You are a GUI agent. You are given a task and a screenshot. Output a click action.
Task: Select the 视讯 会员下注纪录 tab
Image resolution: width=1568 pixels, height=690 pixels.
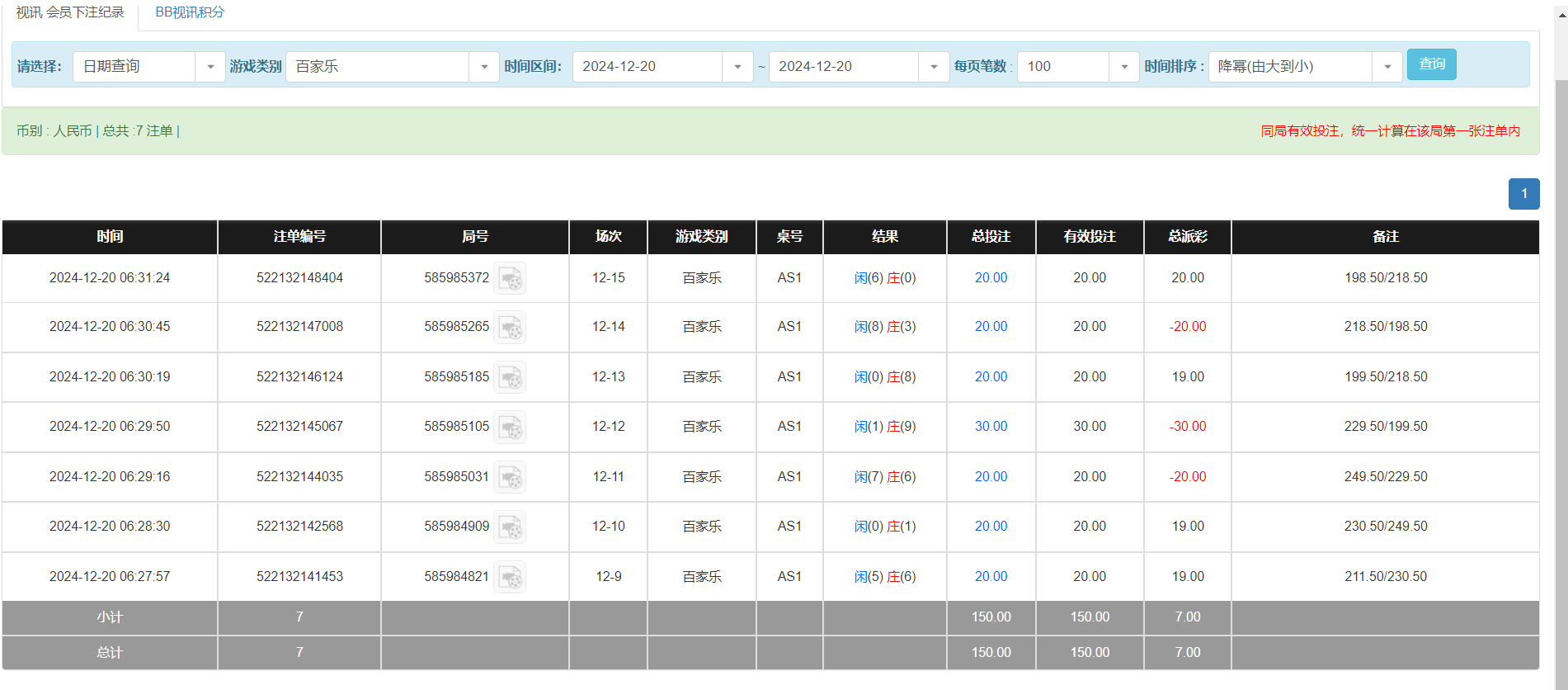pos(70,12)
